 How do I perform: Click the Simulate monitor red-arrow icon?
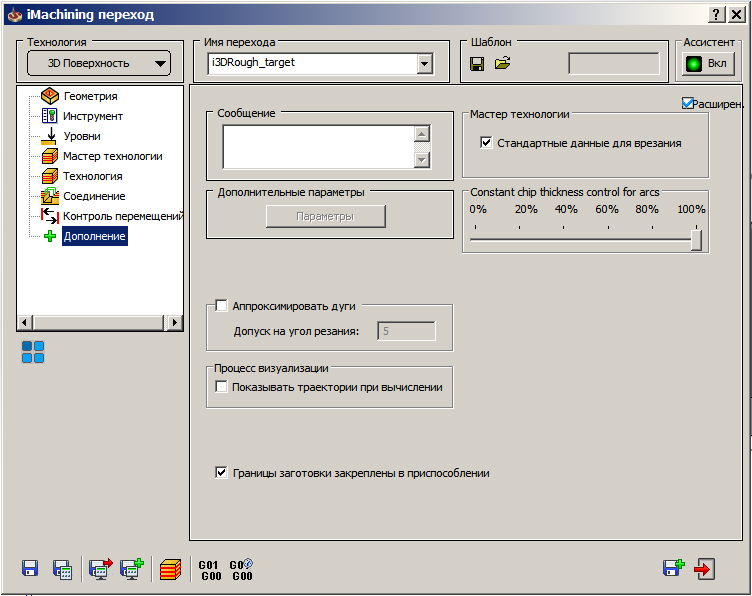(x=101, y=569)
